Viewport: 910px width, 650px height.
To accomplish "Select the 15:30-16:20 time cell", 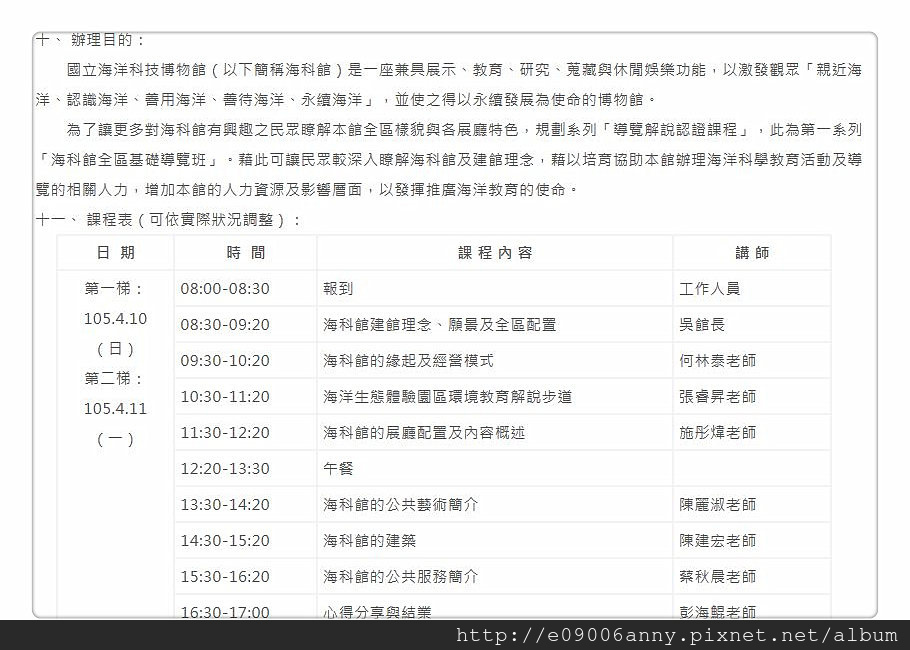I will pyautogui.click(x=245, y=576).
